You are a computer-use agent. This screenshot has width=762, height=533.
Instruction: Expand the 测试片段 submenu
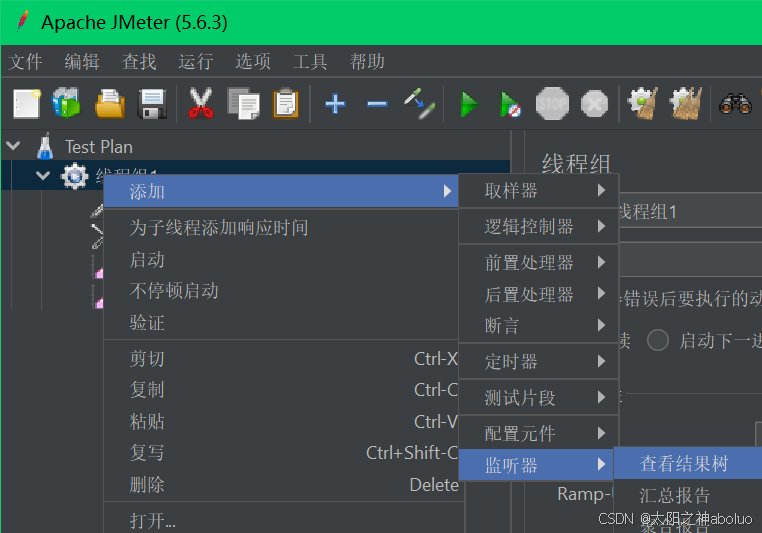pos(538,397)
